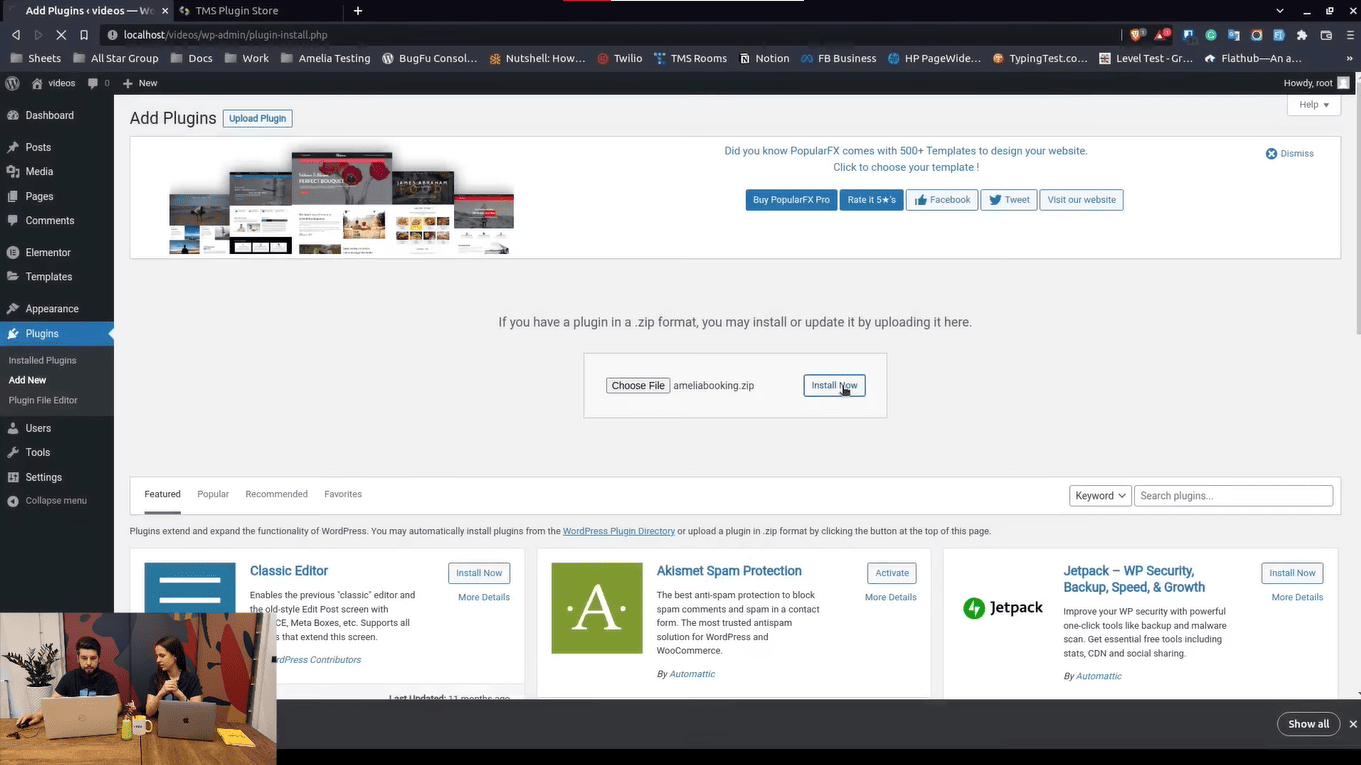Open the browser hamburger menu
The width and height of the screenshot is (1361, 765).
tap(1348, 35)
